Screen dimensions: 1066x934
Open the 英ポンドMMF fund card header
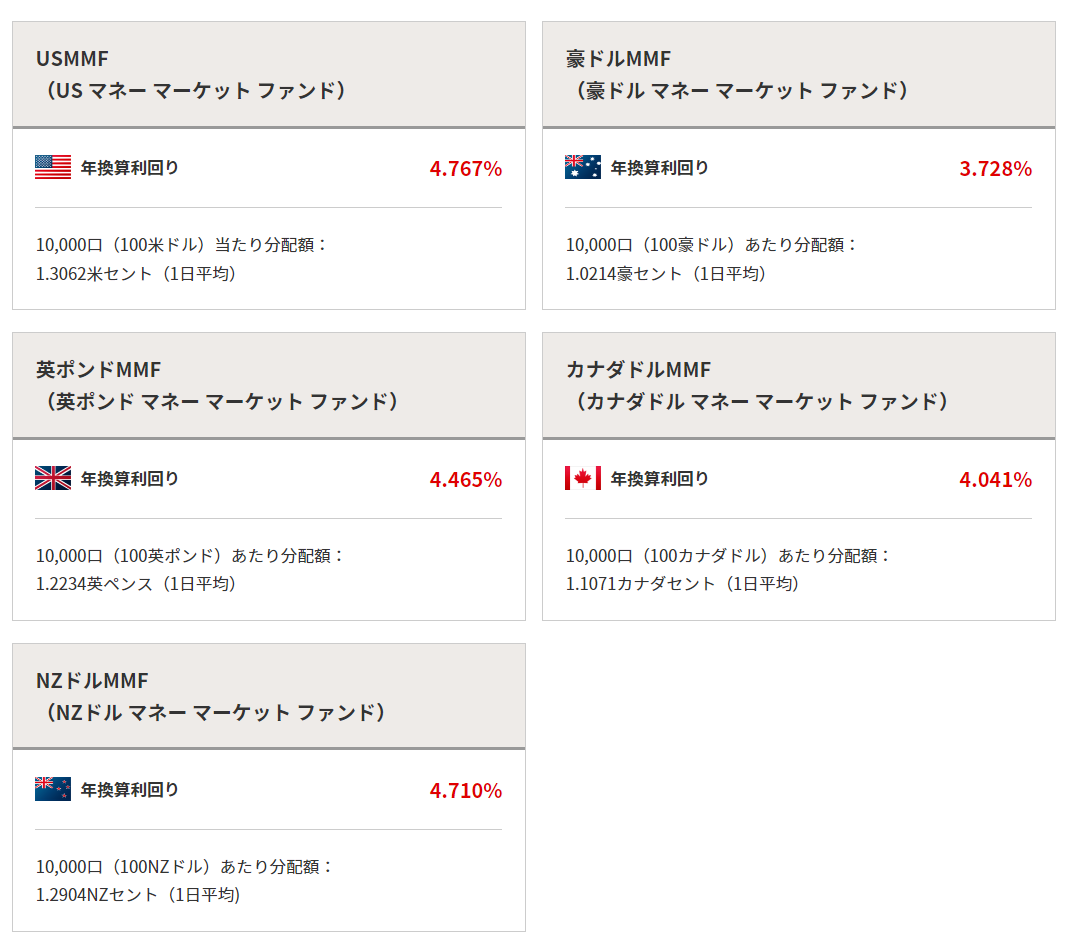click(x=268, y=386)
